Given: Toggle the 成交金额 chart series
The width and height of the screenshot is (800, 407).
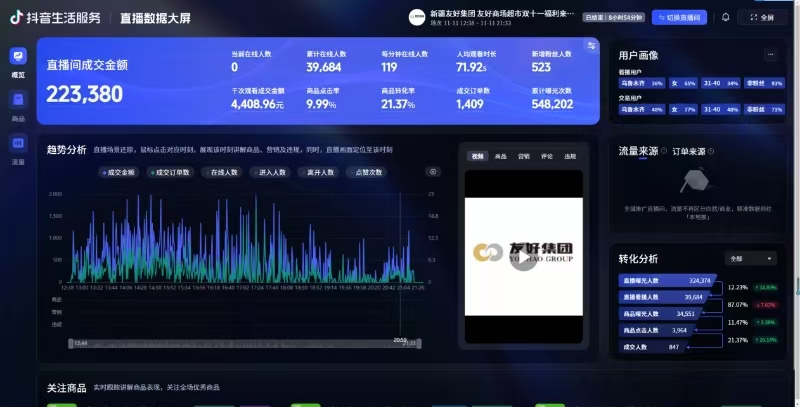Looking at the screenshot, I should (x=118, y=172).
